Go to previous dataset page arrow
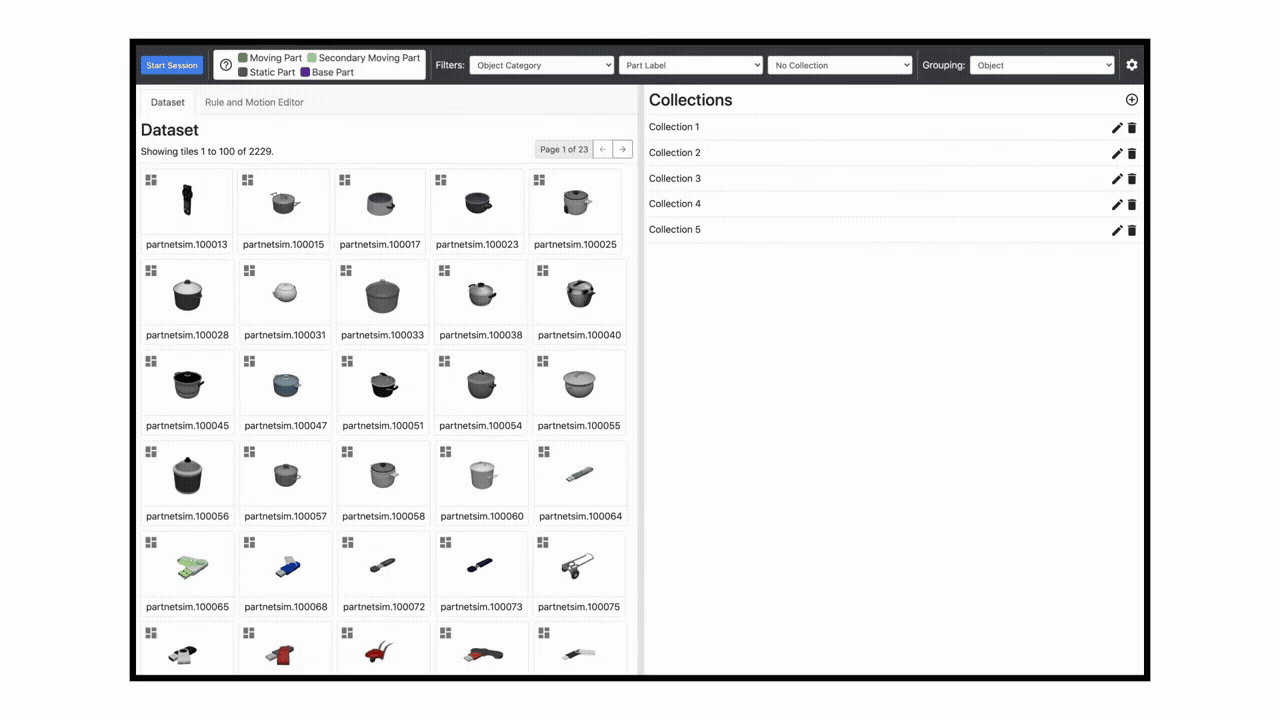This screenshot has height=720, width=1280. coord(602,150)
